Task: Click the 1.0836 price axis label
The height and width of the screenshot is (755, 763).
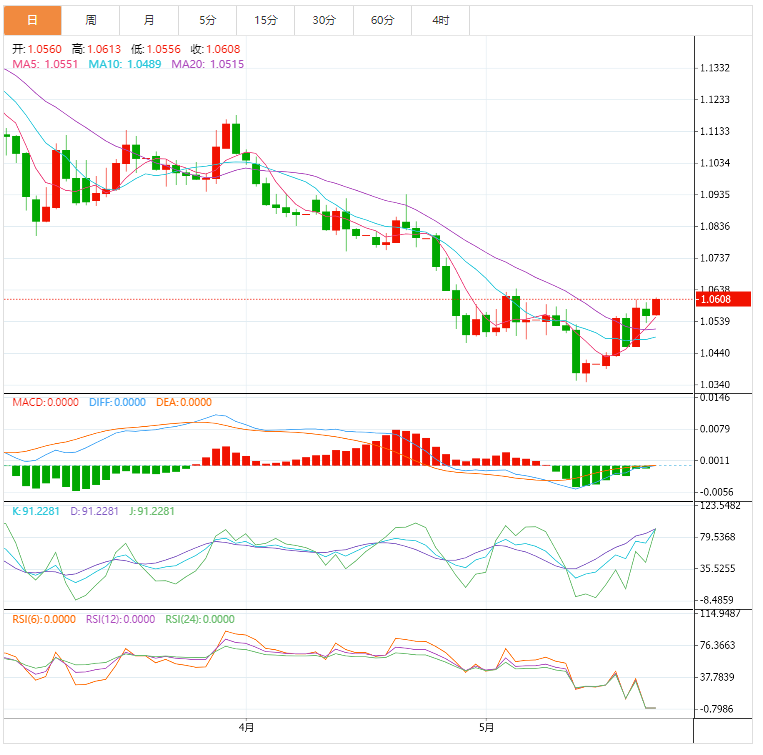Action: 715,226
